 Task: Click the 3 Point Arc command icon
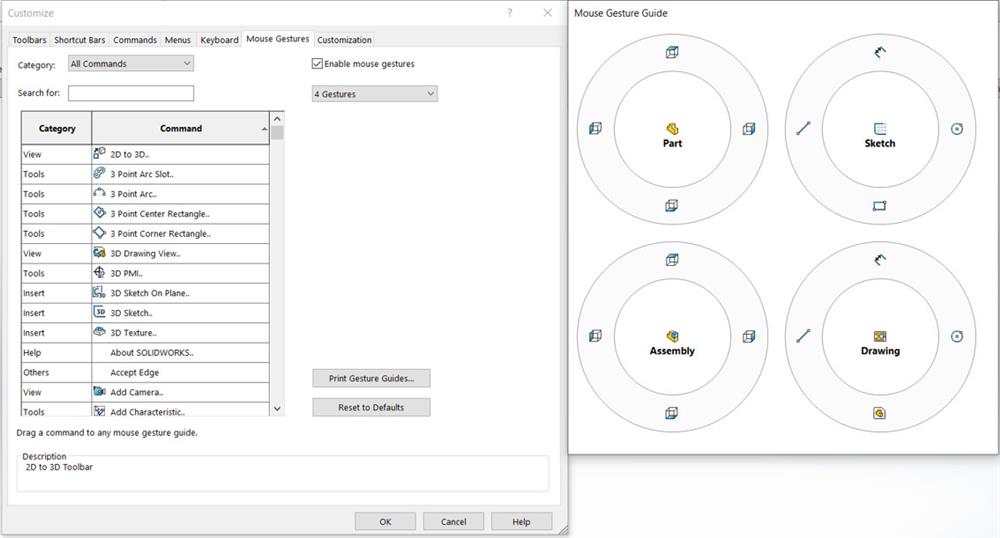pos(99,193)
